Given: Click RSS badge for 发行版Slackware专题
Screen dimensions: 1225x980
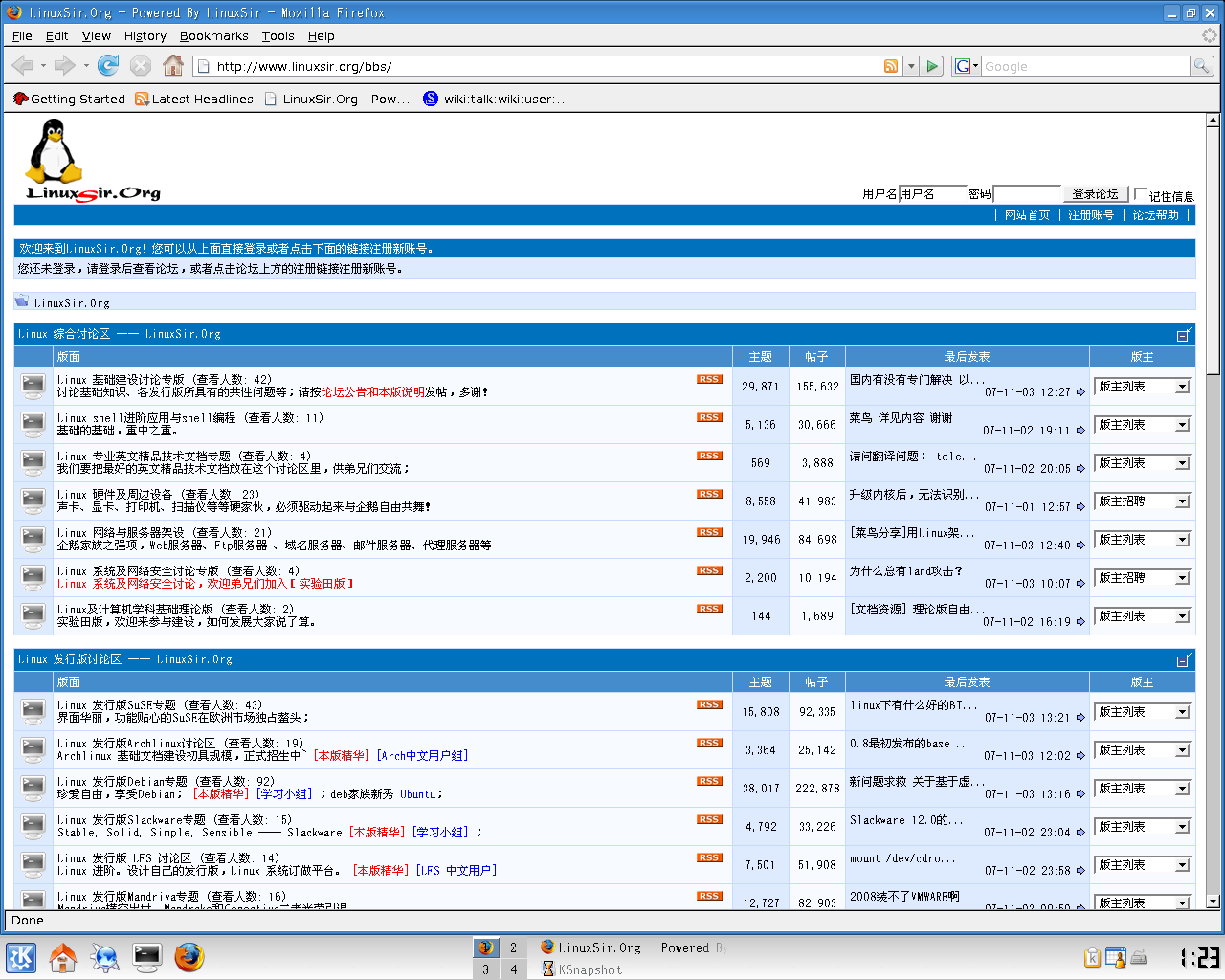Looking at the screenshot, I should (709, 820).
